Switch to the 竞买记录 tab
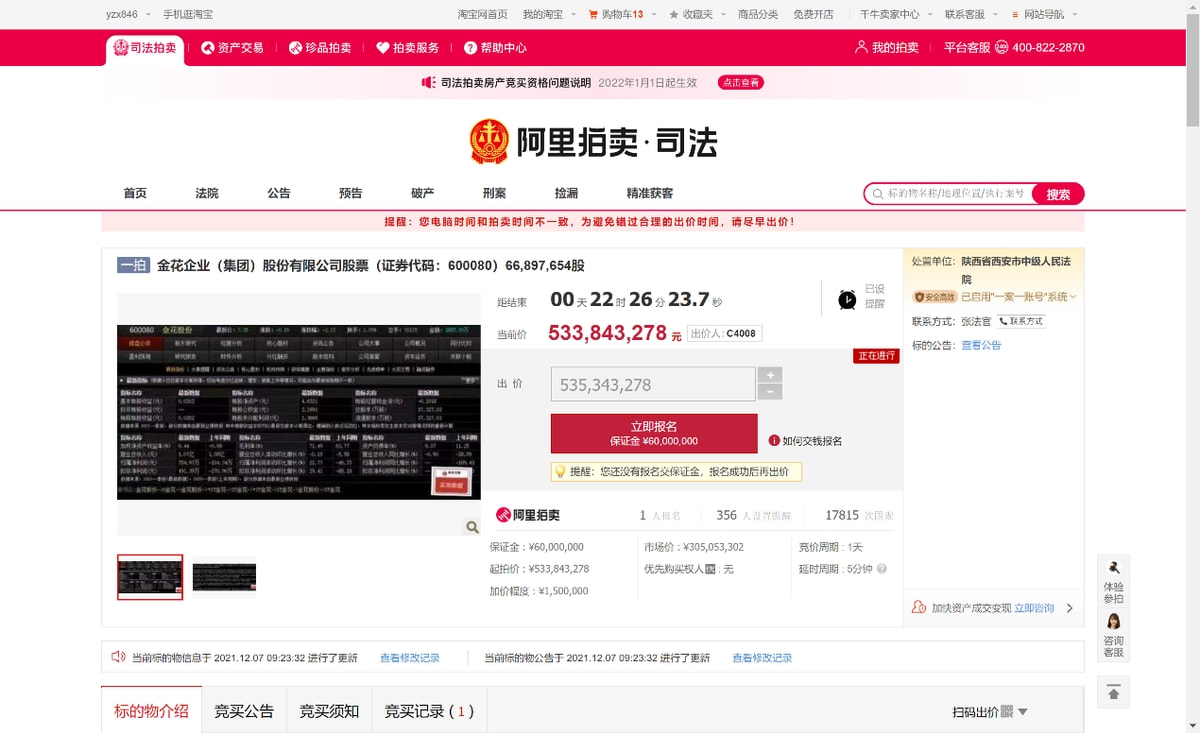 [429, 712]
